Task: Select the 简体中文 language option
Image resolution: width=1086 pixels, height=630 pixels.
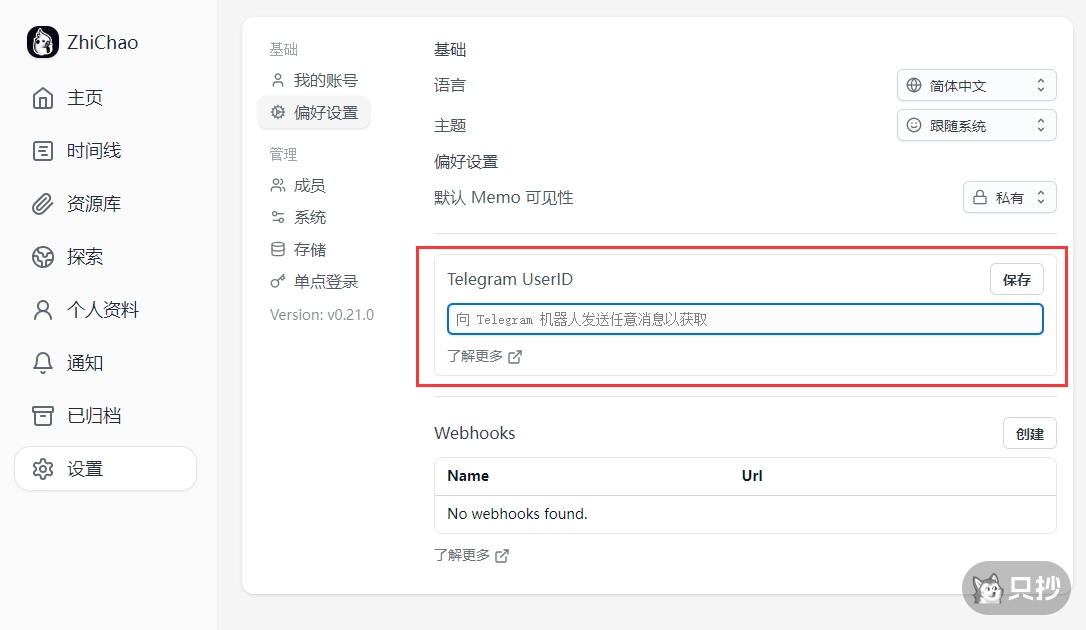Action: point(975,85)
